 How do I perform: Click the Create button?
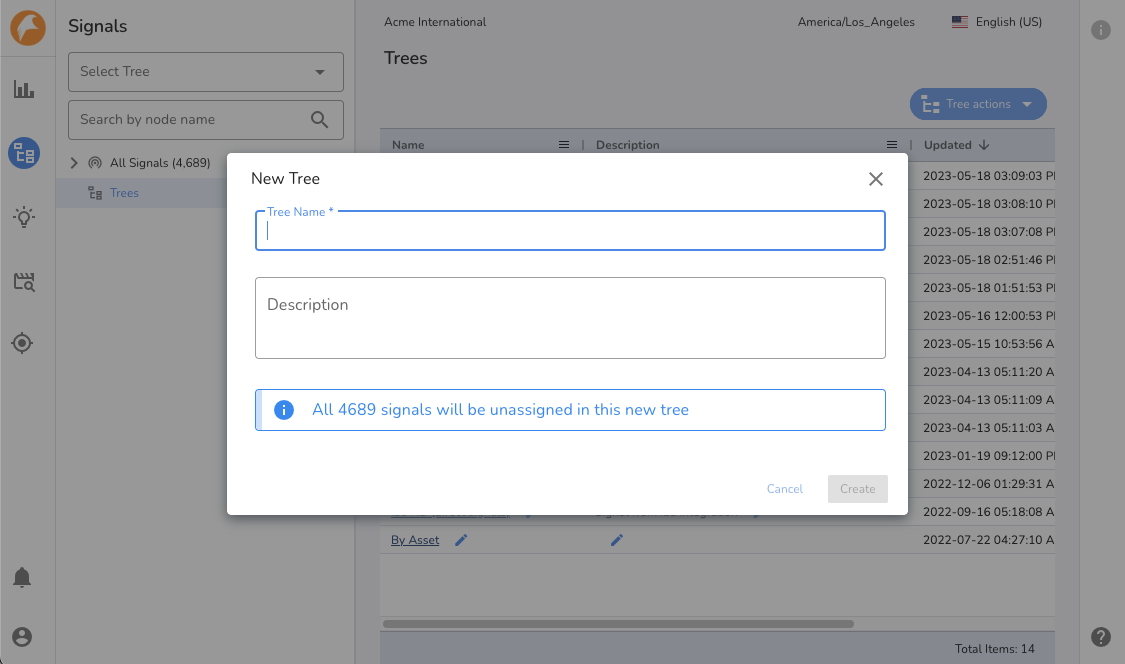pyautogui.click(x=857, y=489)
